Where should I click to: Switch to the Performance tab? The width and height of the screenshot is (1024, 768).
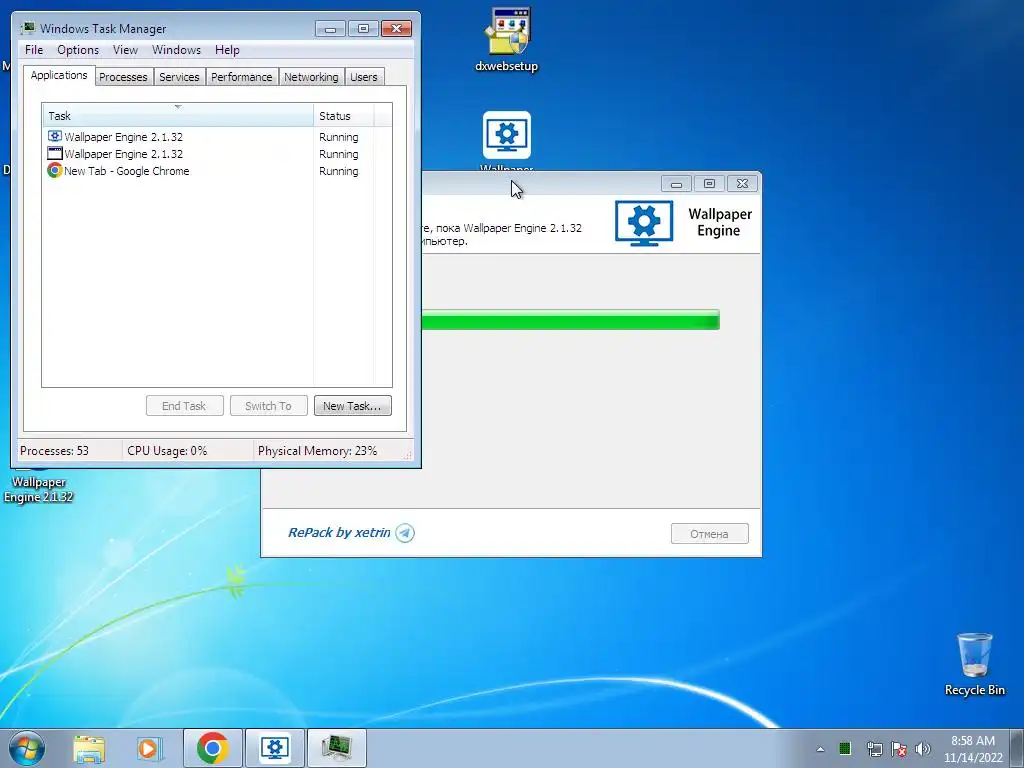click(242, 77)
